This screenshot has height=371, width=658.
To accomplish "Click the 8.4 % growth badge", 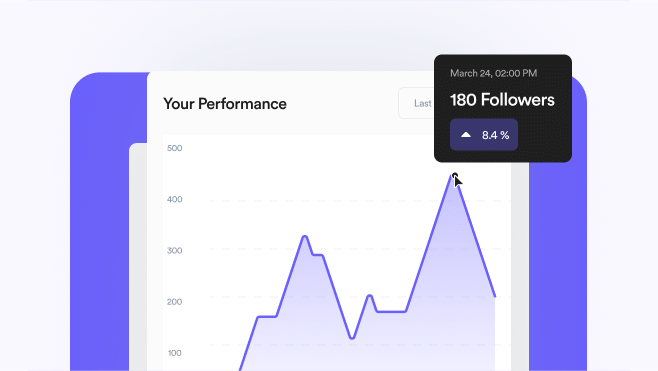I will (484, 135).
